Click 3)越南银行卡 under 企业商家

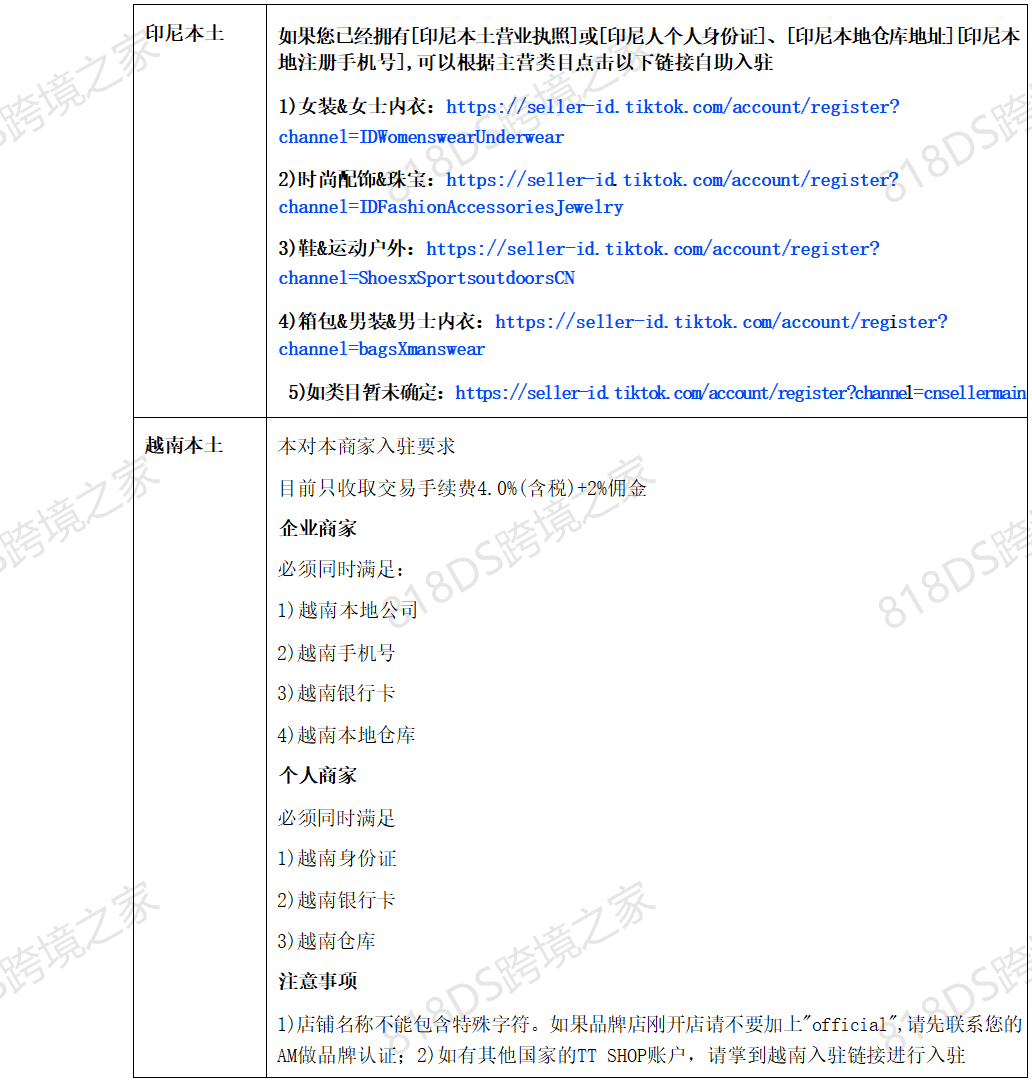click(x=336, y=694)
